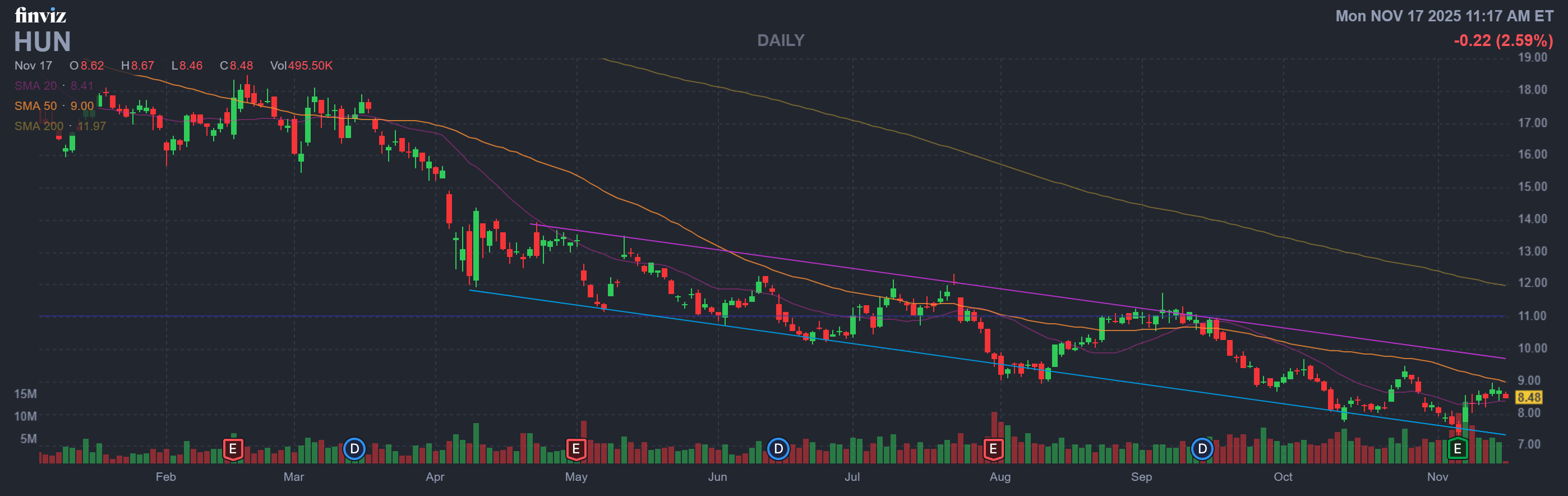Click the HUN ticker symbol
This screenshot has width=1568, height=496.
(x=43, y=42)
